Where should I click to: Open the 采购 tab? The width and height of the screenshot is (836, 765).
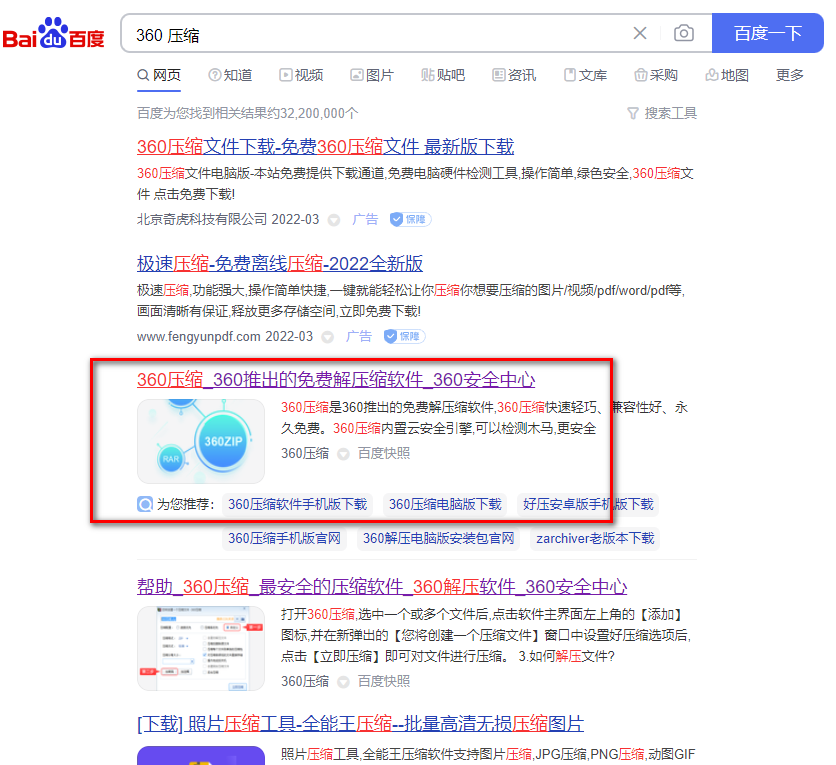pyautogui.click(x=656, y=75)
